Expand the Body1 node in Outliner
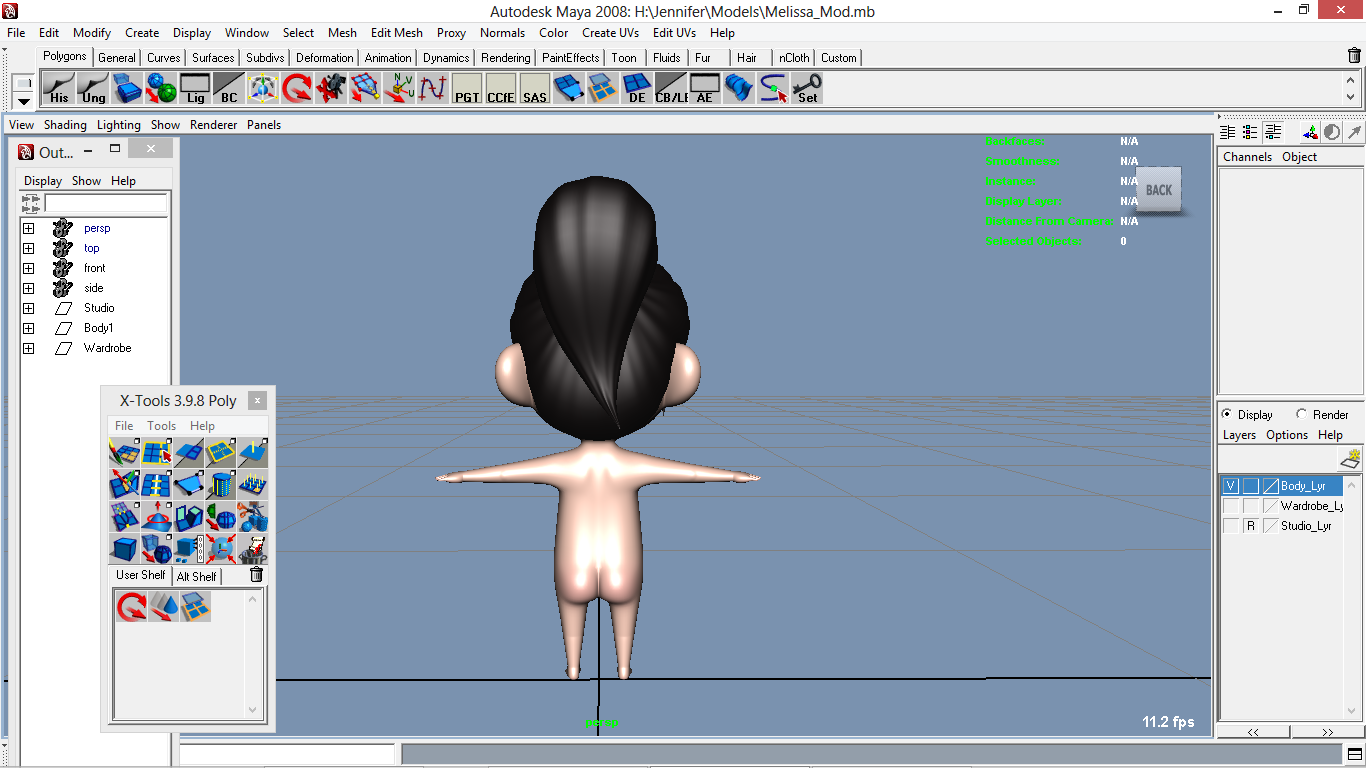Screen dimensions: 1366x768 click(x=28, y=328)
